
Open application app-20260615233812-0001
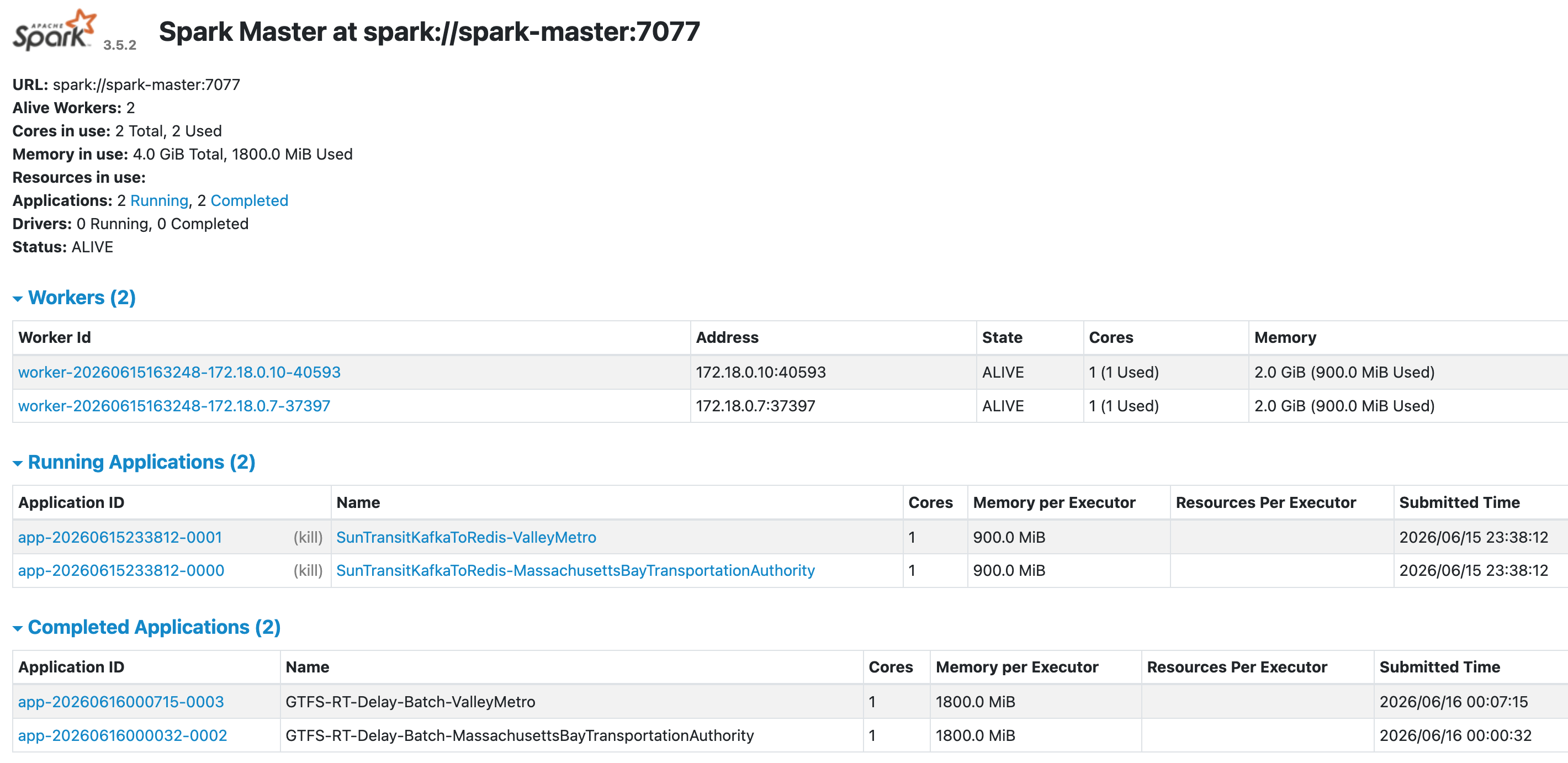point(120,537)
